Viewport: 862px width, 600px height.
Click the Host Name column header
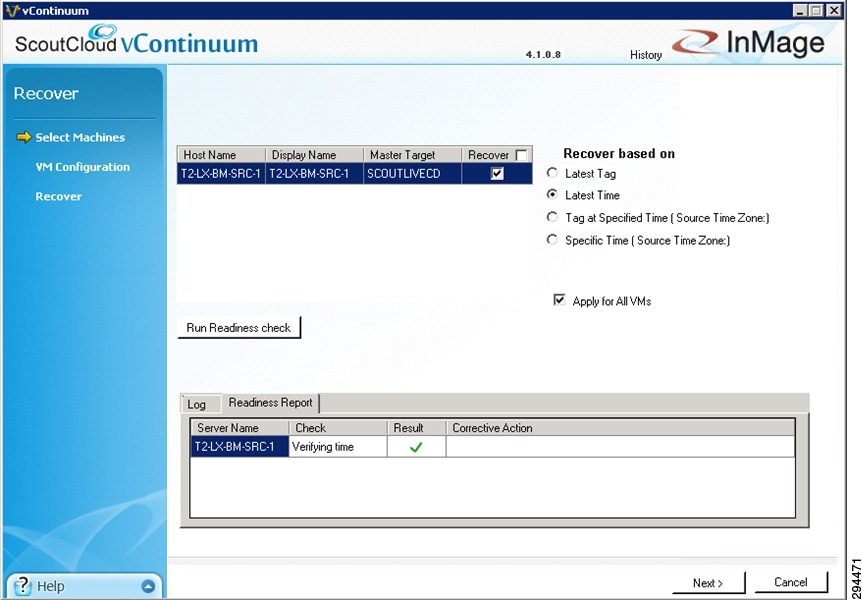[221, 155]
